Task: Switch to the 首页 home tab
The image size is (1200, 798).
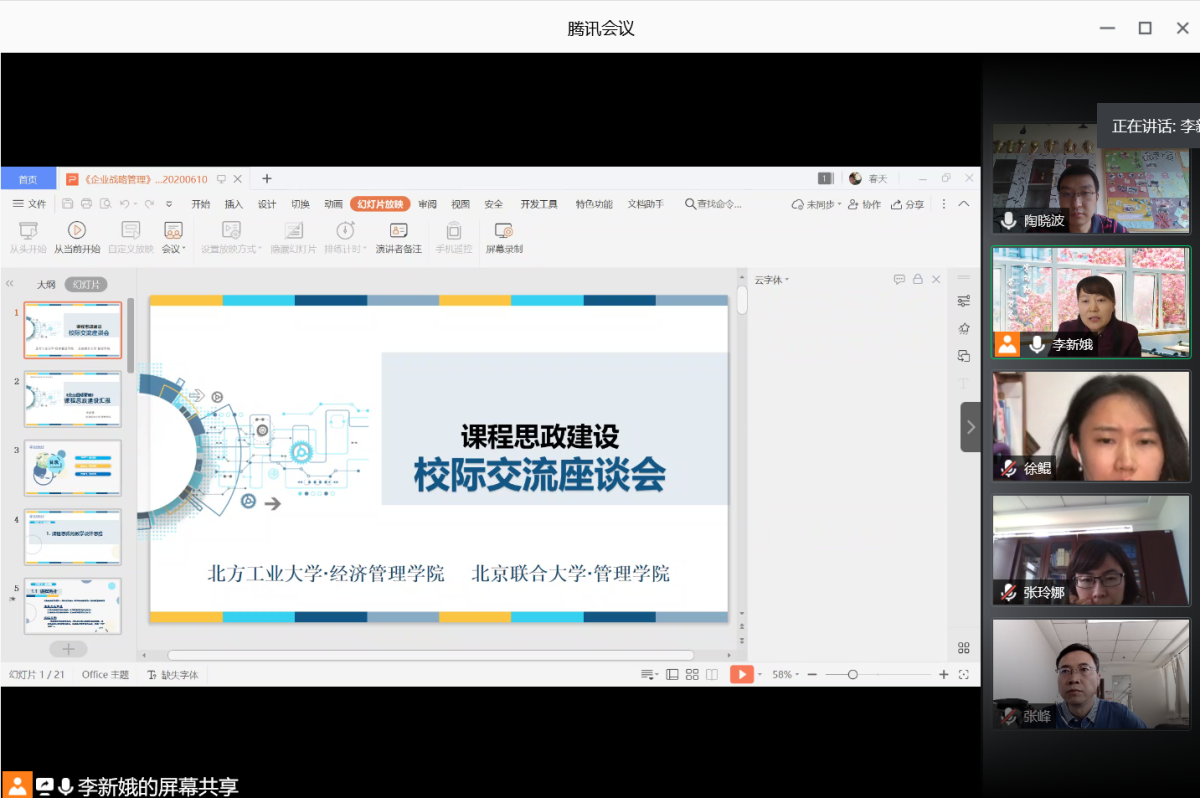Action: coord(28,179)
